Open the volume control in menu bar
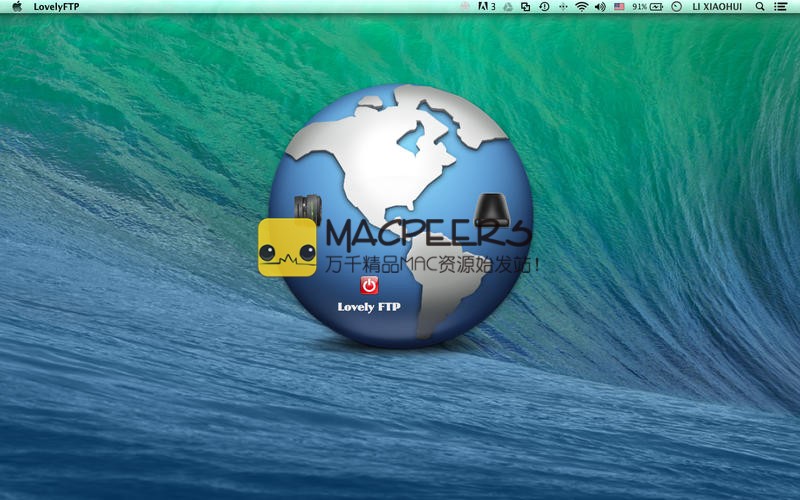 click(600, 7)
